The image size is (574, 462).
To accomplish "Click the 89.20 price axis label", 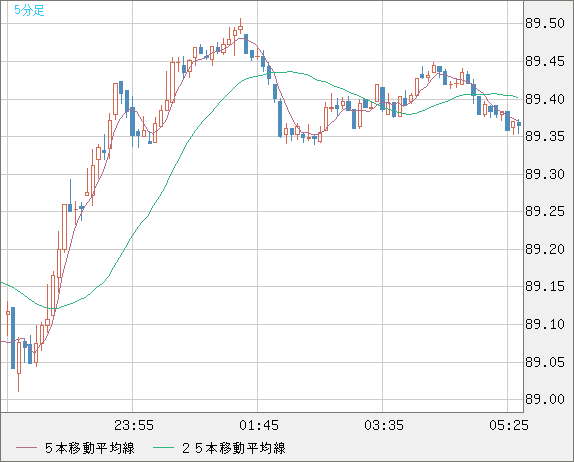I will (x=545, y=249).
